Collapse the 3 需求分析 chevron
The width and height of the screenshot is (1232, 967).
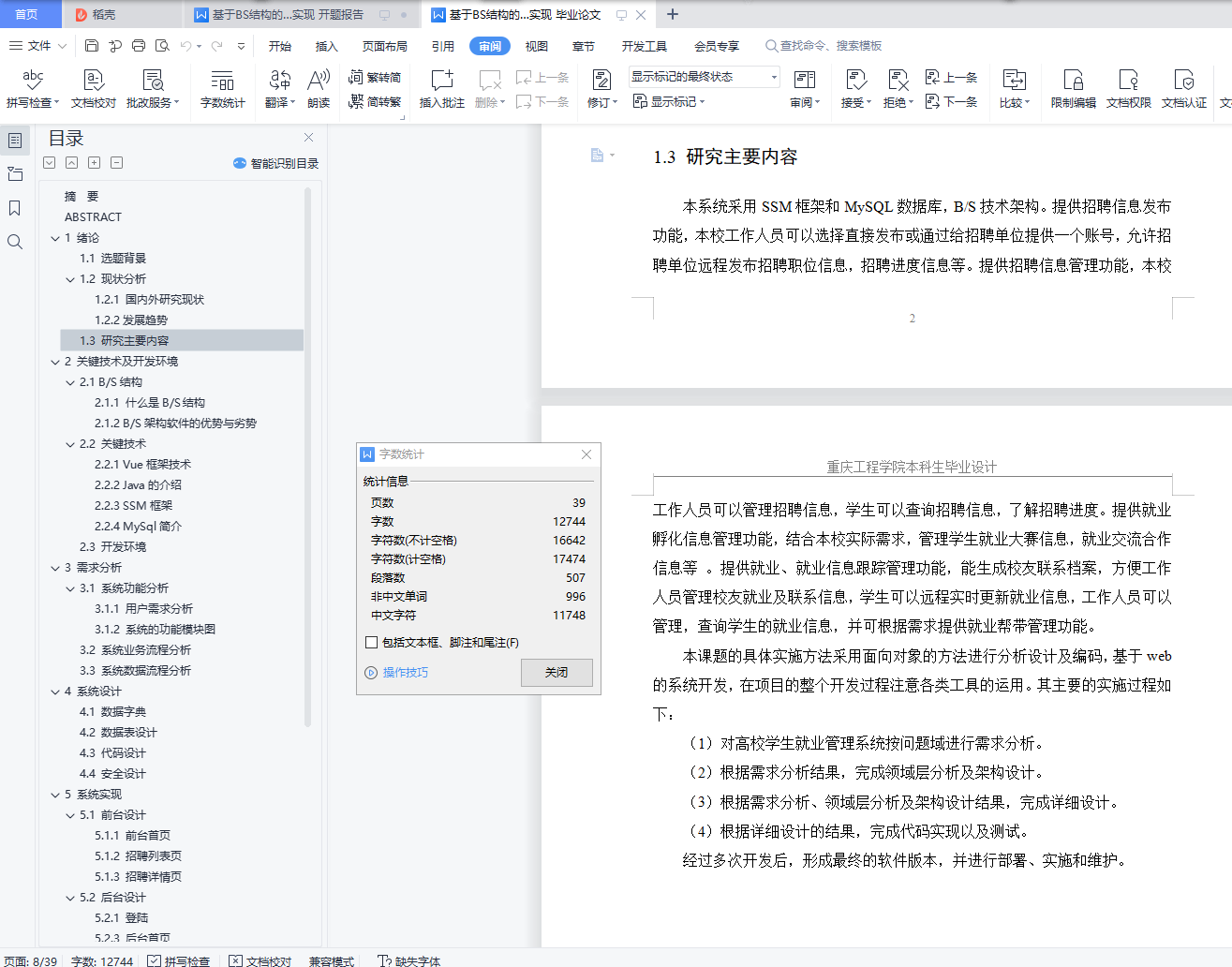55,568
